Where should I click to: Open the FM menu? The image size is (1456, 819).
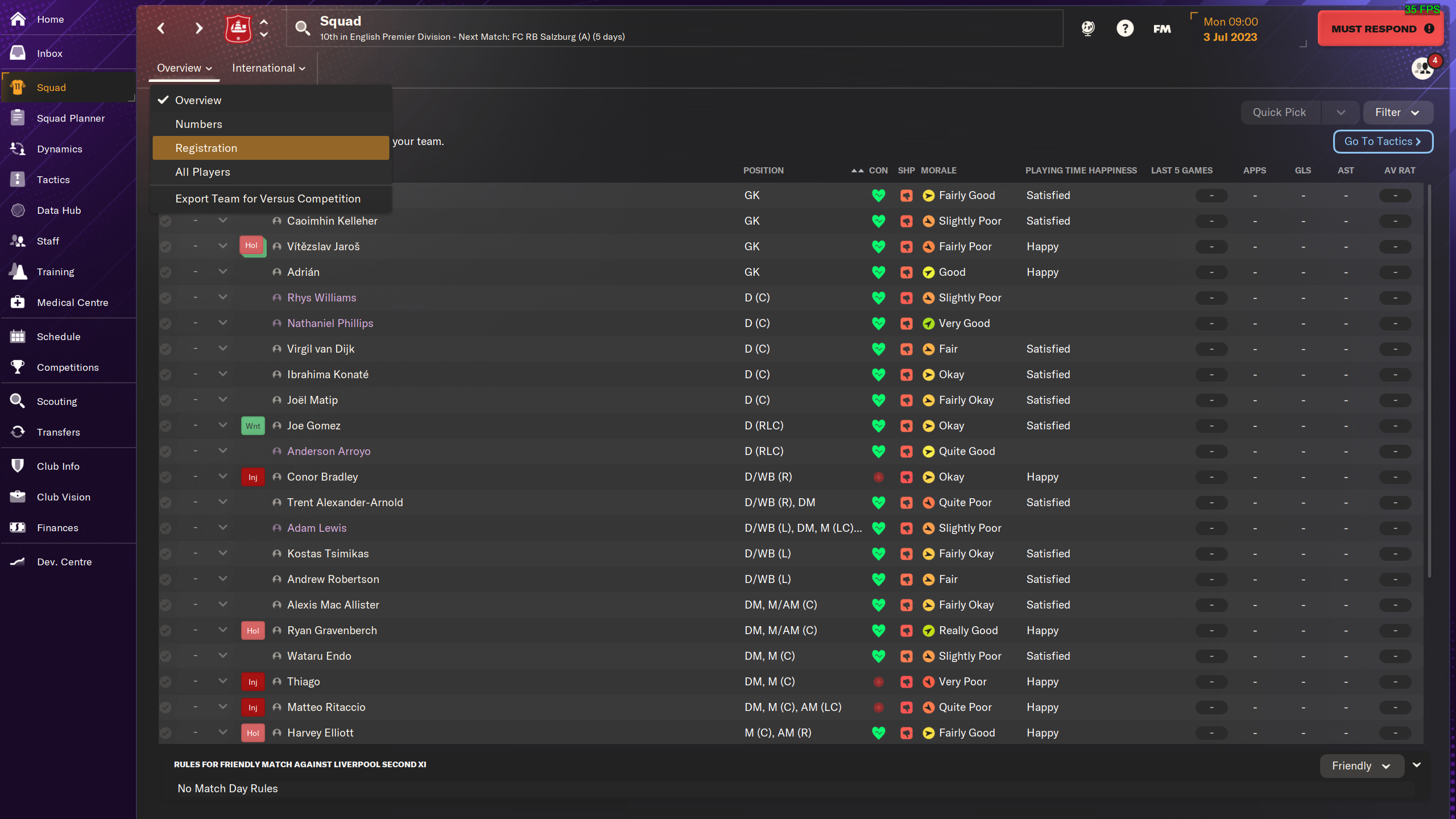1162,28
